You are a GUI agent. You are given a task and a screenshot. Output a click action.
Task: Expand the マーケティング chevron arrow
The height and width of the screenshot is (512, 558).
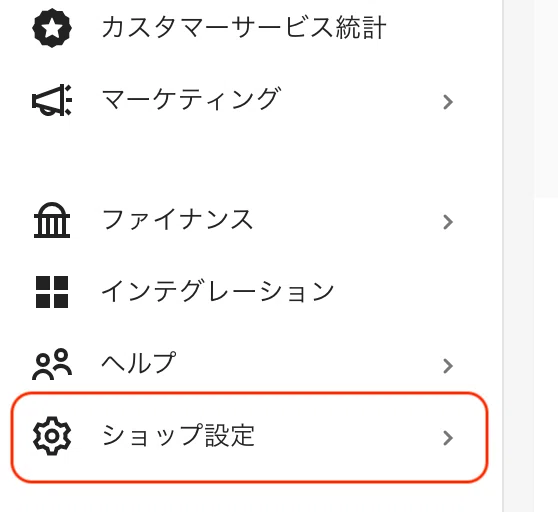pyautogui.click(x=448, y=102)
